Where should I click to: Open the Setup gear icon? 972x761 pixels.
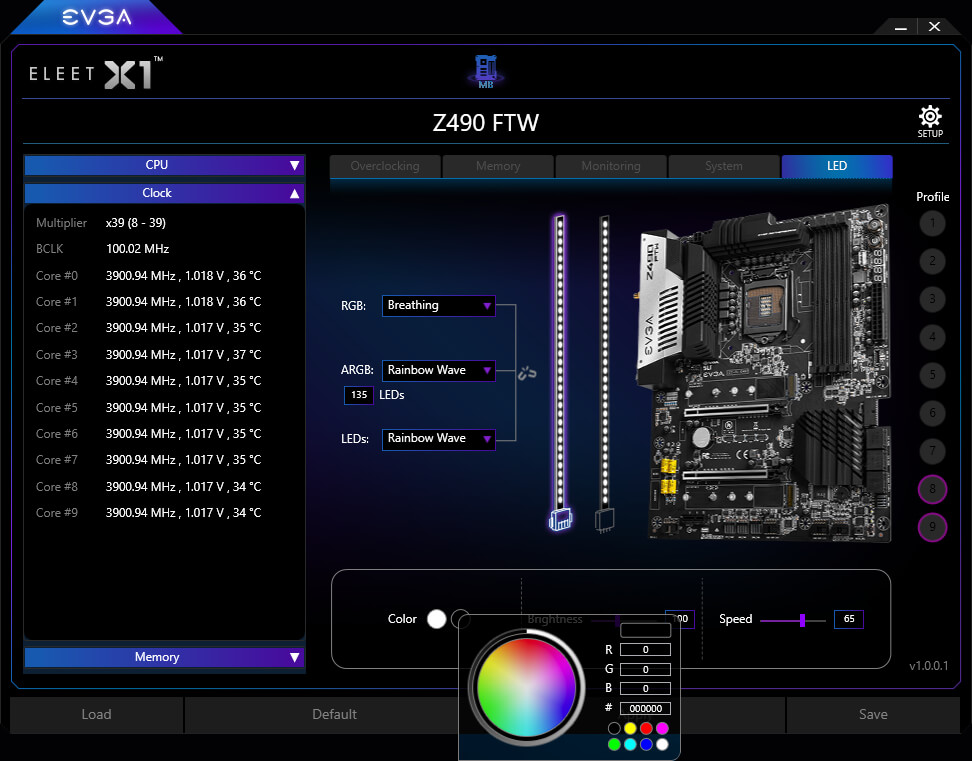tap(930, 121)
